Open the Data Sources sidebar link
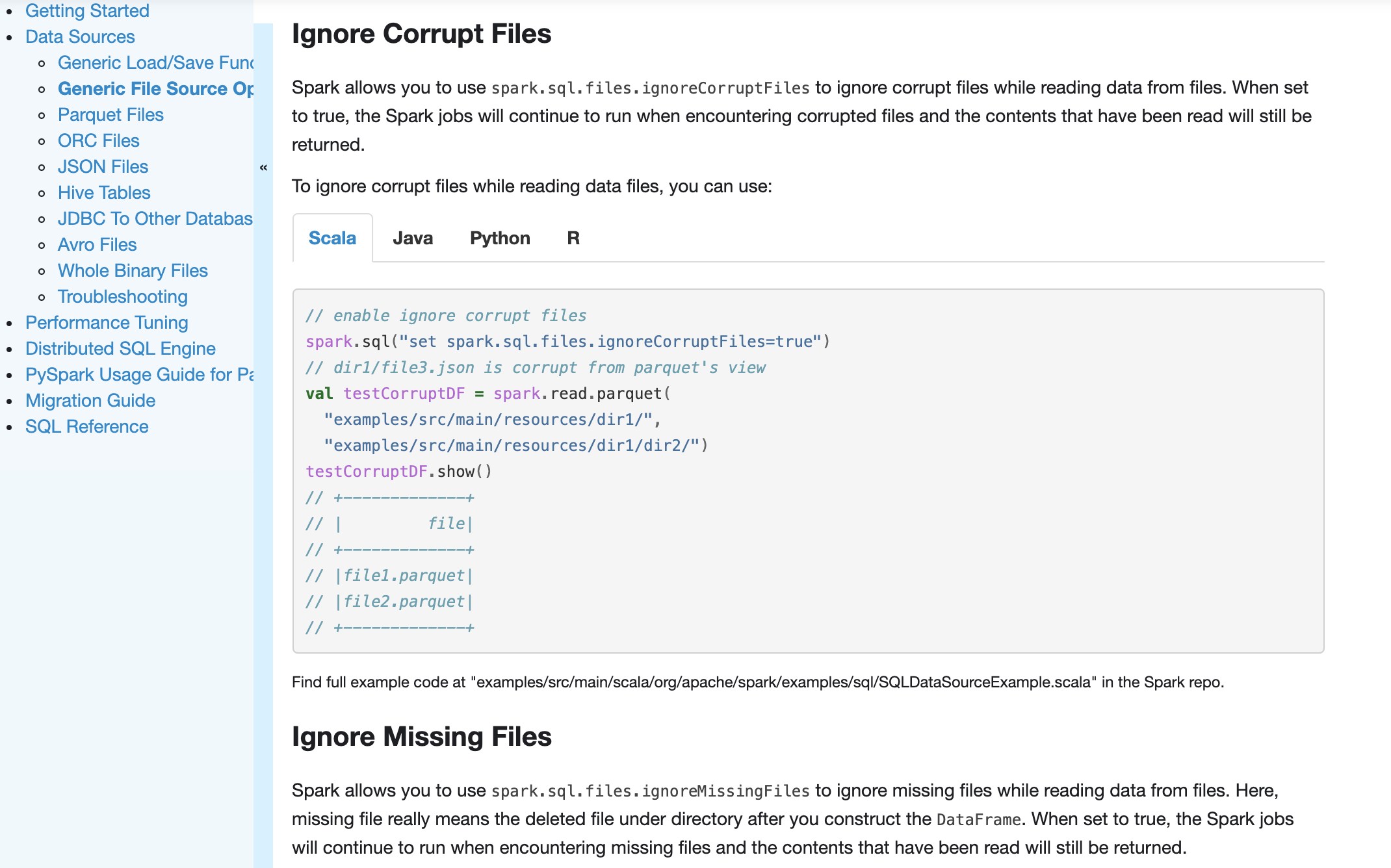Screen dimensions: 1391x868 coord(80,37)
